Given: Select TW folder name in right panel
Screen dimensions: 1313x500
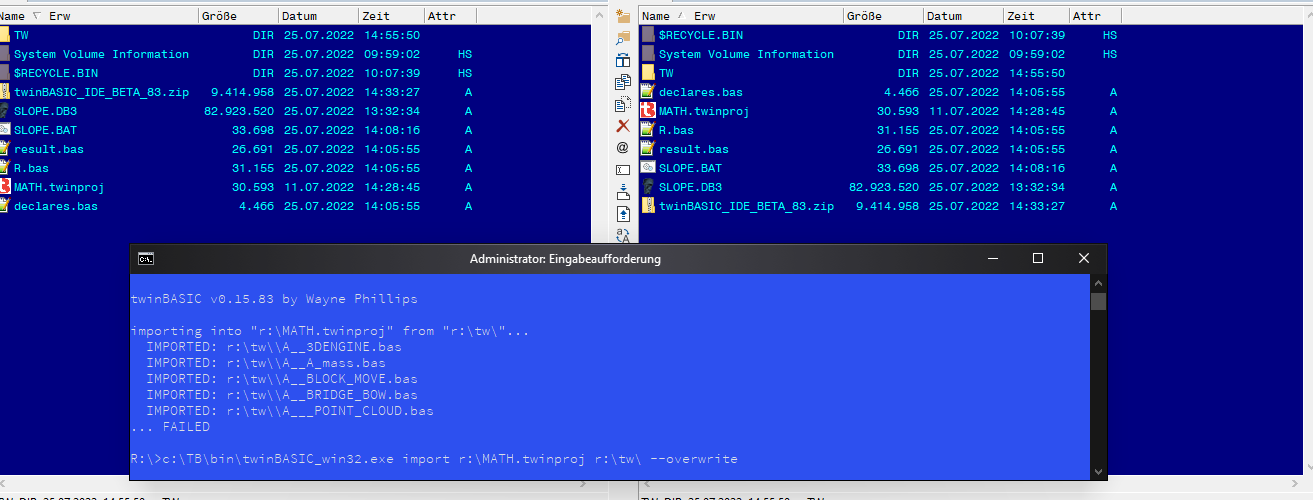Looking at the screenshot, I should coord(666,73).
